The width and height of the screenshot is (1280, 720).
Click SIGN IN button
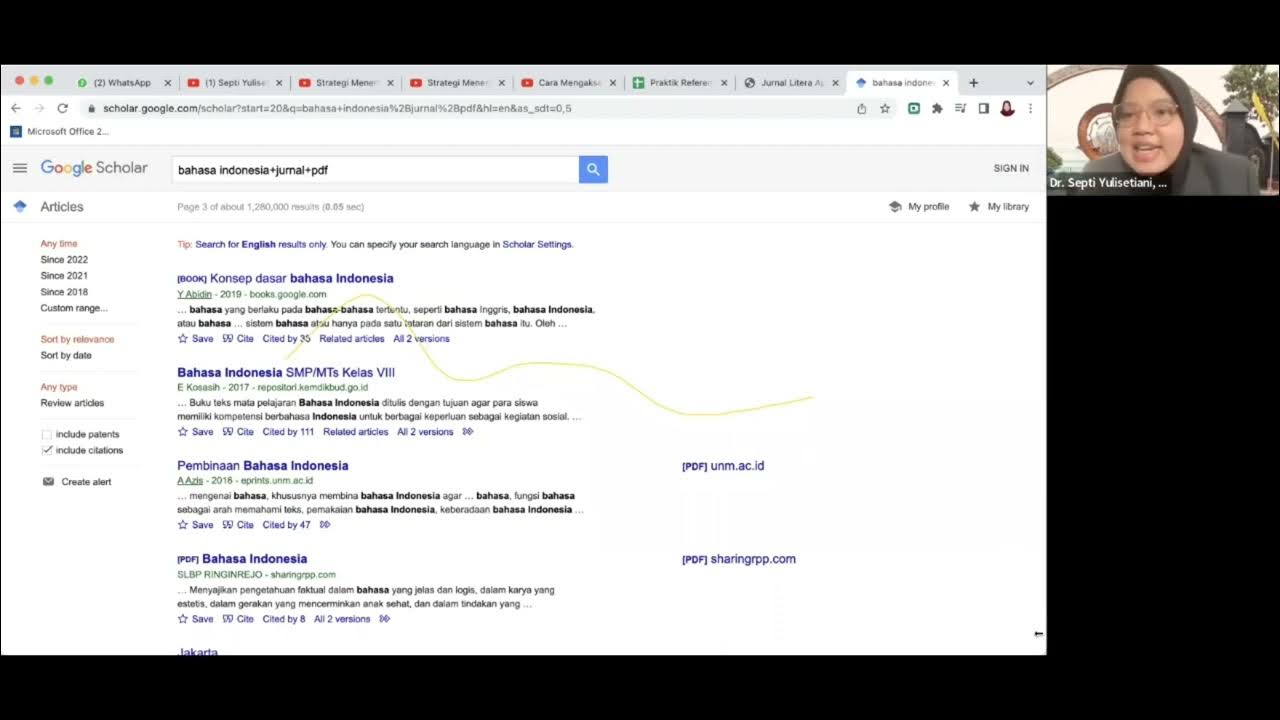pos(1011,168)
